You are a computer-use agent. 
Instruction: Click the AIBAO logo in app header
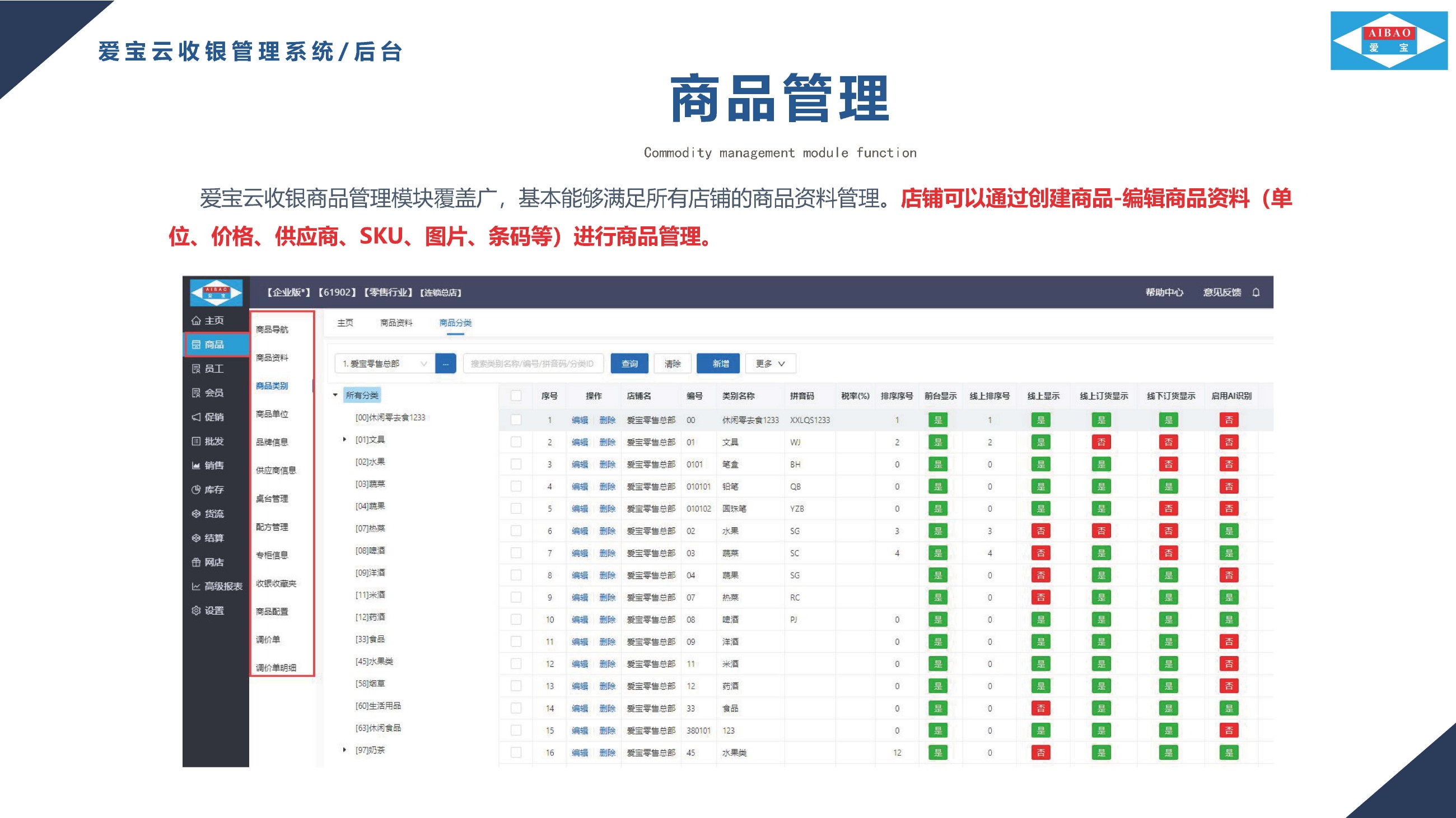(217, 293)
